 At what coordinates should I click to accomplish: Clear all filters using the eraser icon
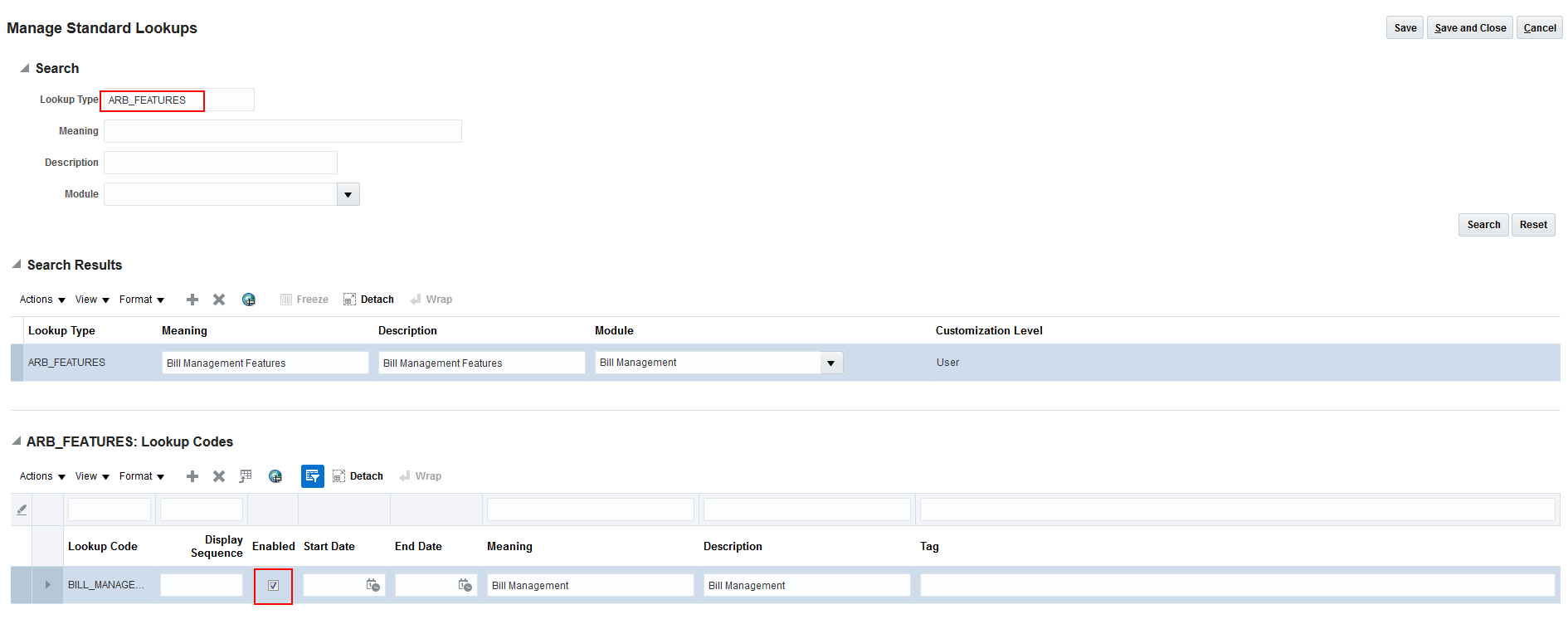click(22, 509)
